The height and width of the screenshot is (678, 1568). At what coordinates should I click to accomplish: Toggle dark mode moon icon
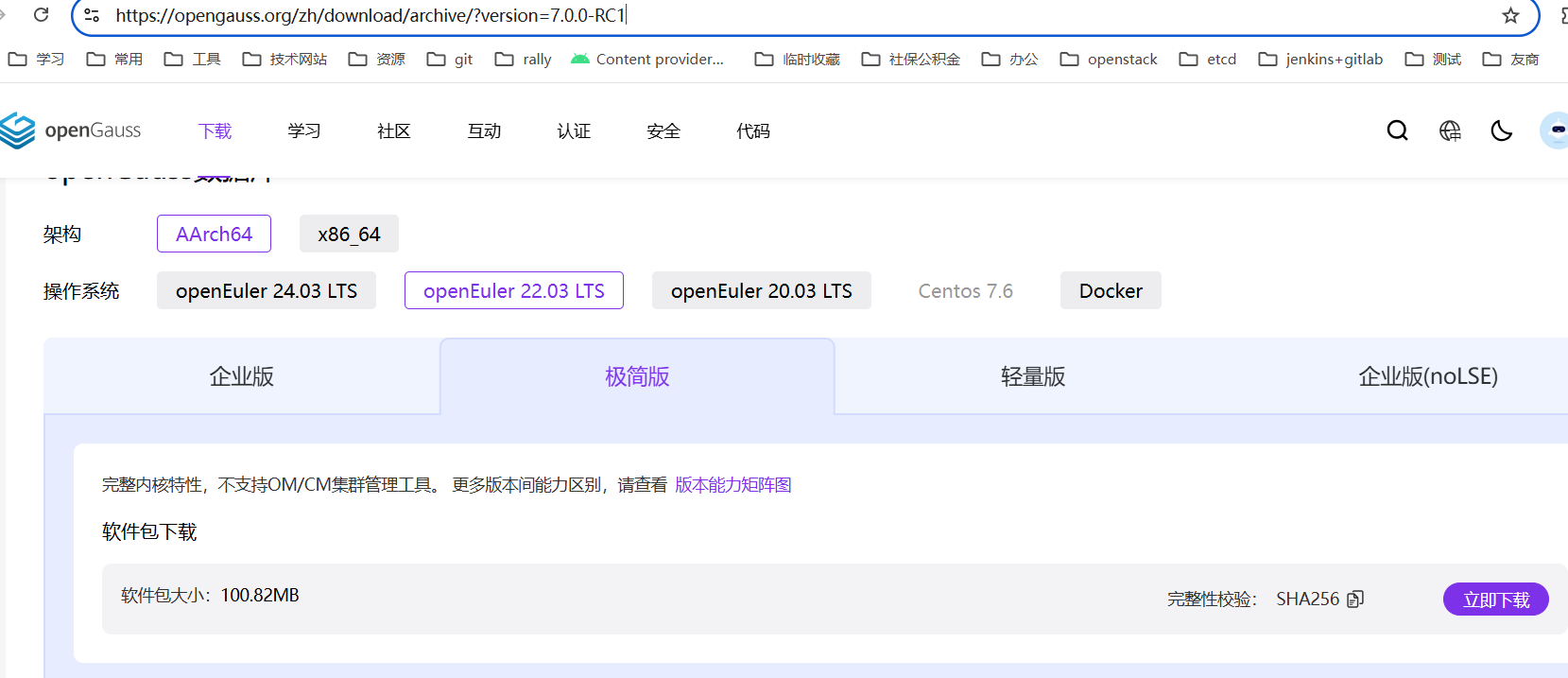point(1501,130)
